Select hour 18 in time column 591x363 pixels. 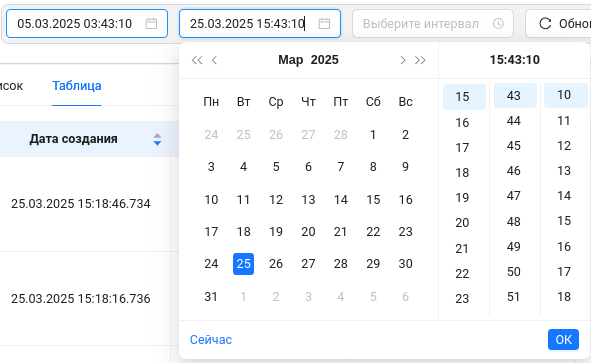462,172
